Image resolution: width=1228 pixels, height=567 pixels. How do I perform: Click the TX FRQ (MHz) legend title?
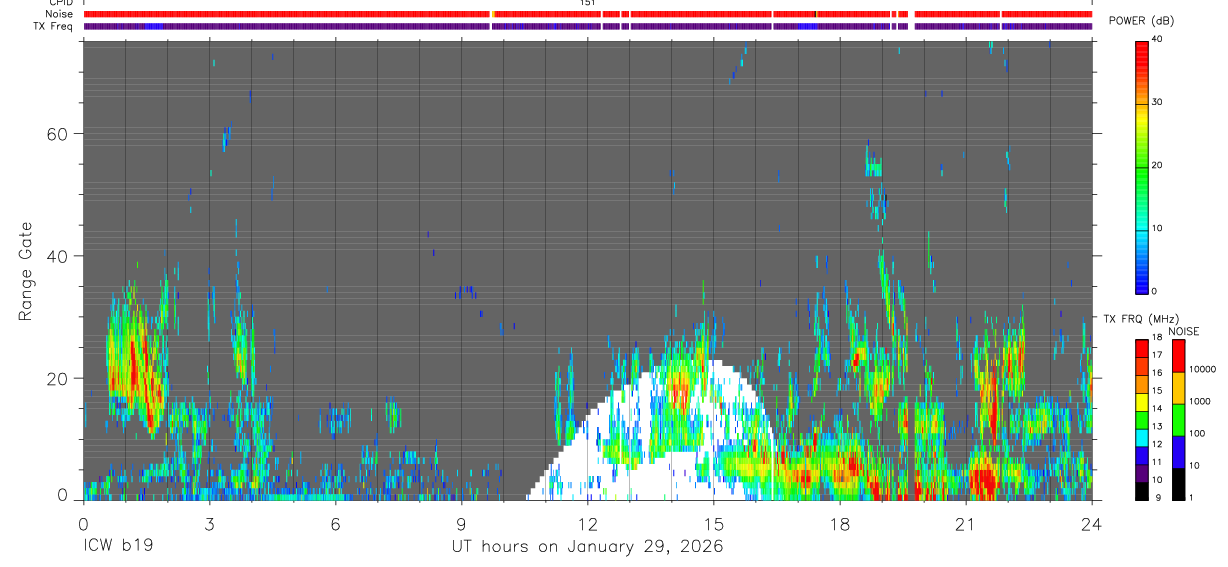pos(1141,319)
